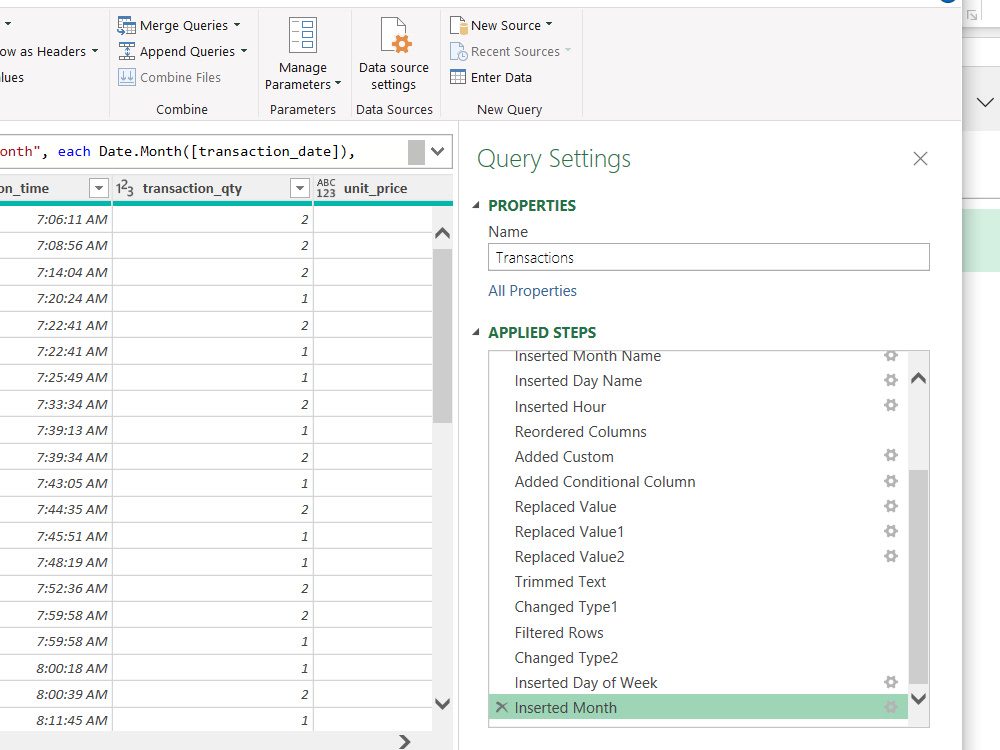1000x750 pixels.
Task: Open settings gear for Inserted Hour
Action: (891, 405)
